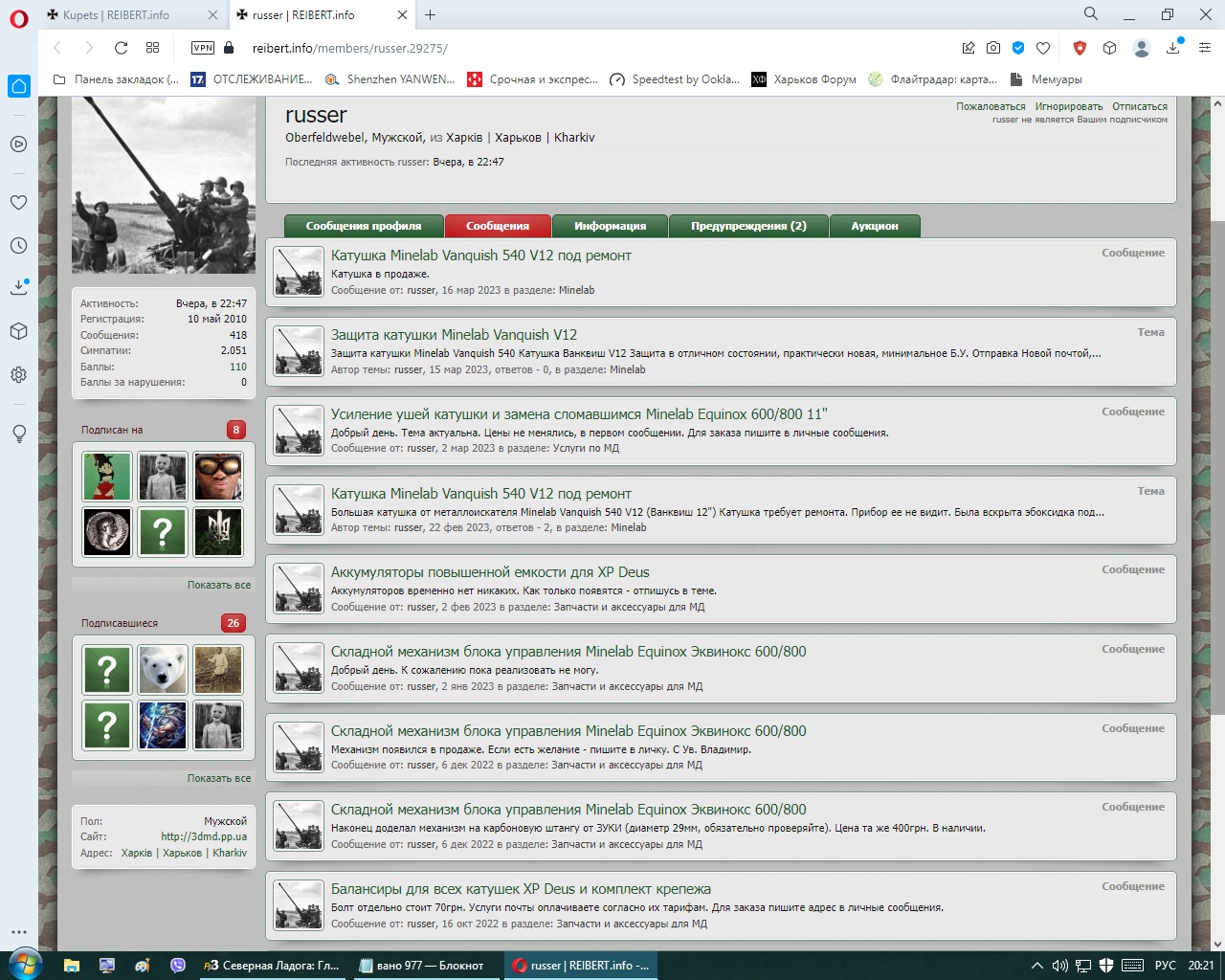The width and height of the screenshot is (1225, 980).
Task: Open Opera sidebar history clock icon
Action: [x=18, y=246]
